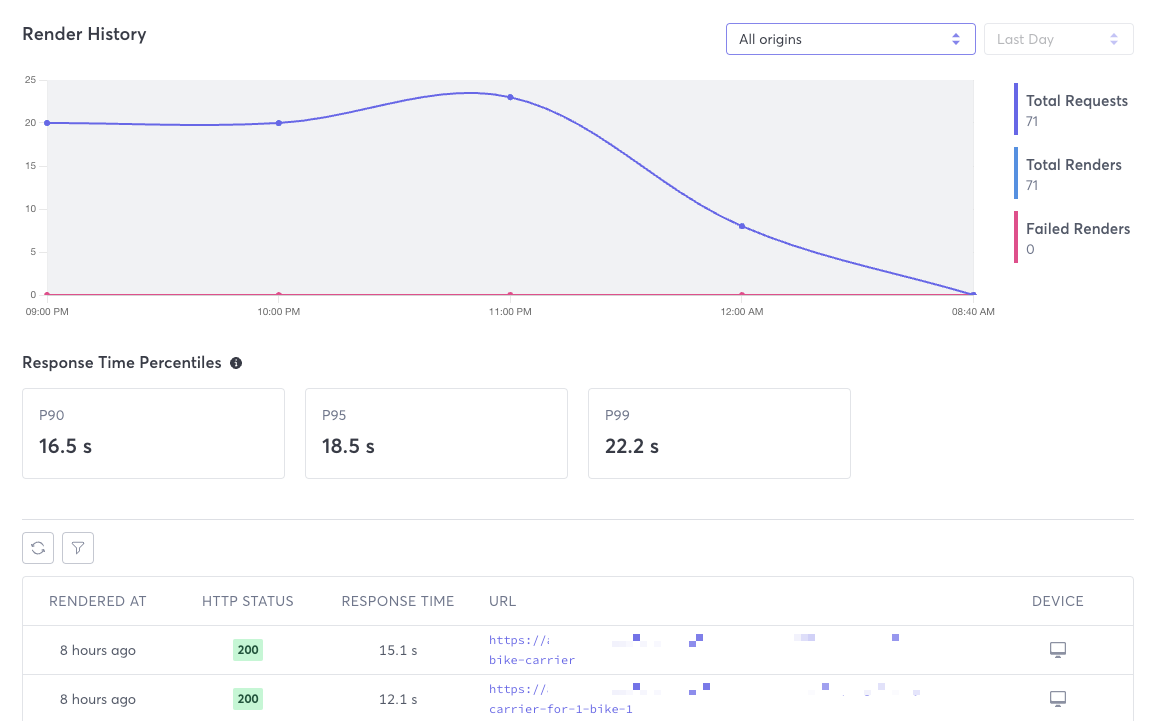Click desktop device icon in second row
Image resolution: width=1155 pixels, height=721 pixels.
pyautogui.click(x=1057, y=698)
